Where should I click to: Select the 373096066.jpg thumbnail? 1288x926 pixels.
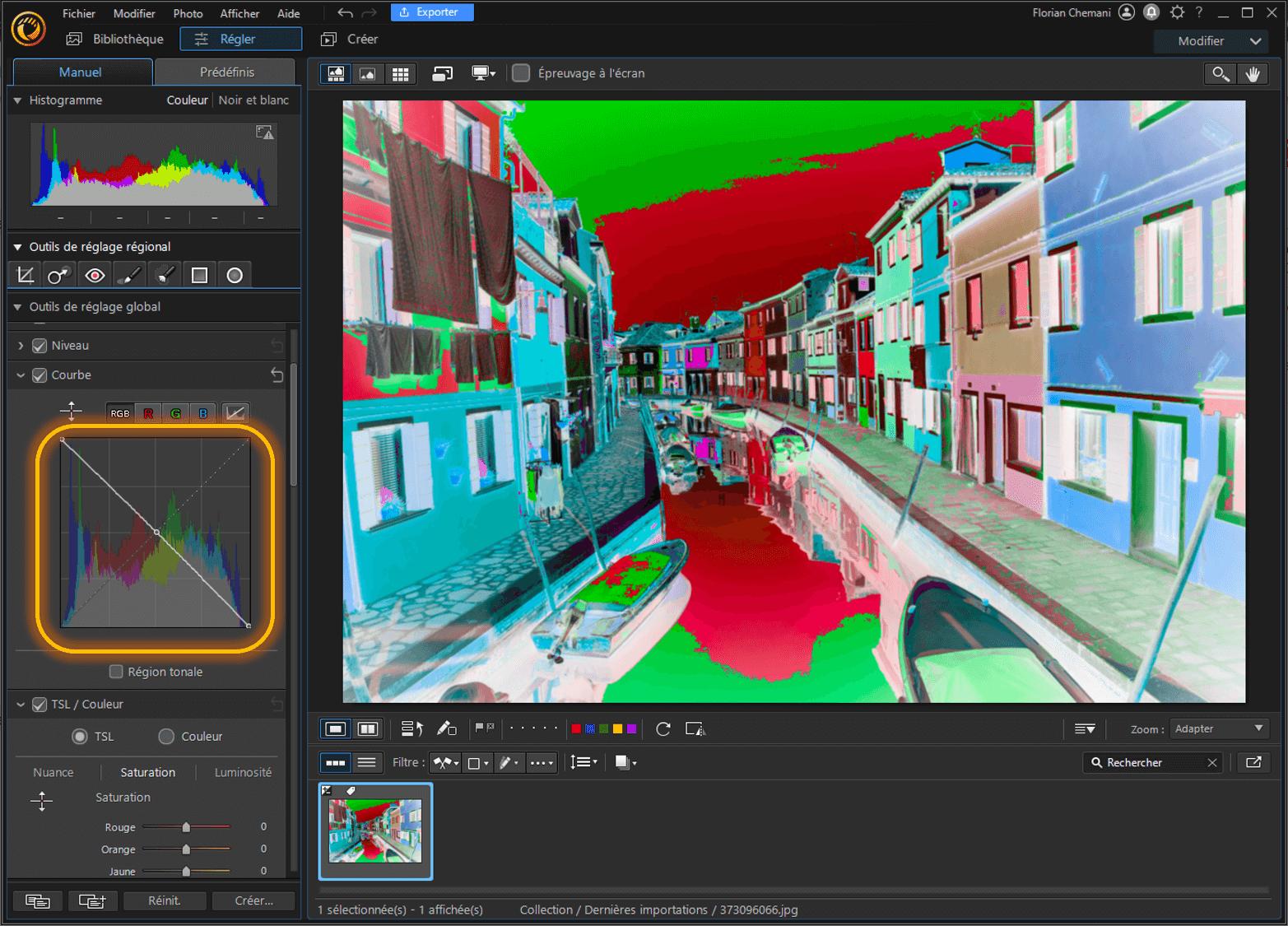(375, 831)
